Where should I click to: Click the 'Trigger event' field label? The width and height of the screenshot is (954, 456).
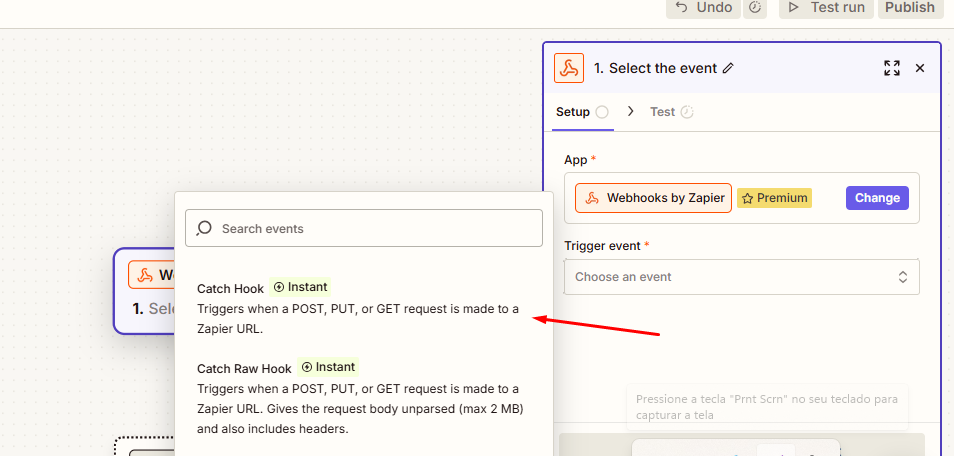(x=602, y=246)
